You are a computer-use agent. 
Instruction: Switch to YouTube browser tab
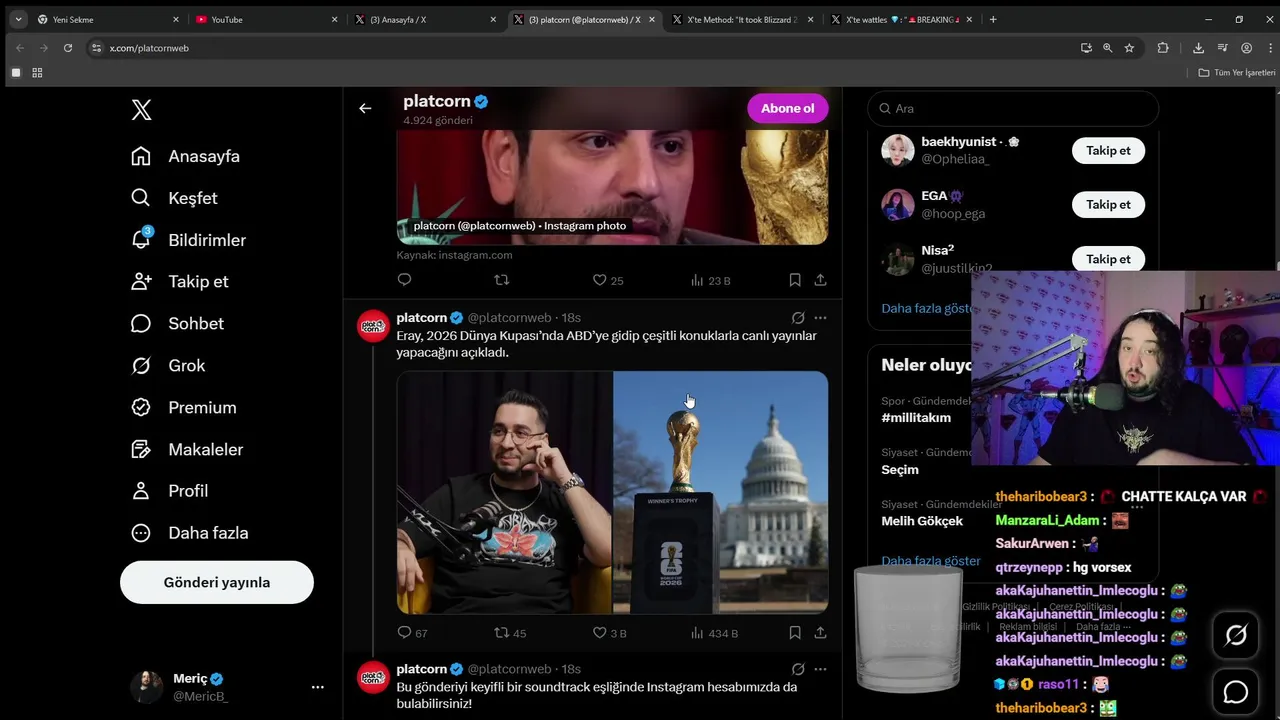[265, 19]
